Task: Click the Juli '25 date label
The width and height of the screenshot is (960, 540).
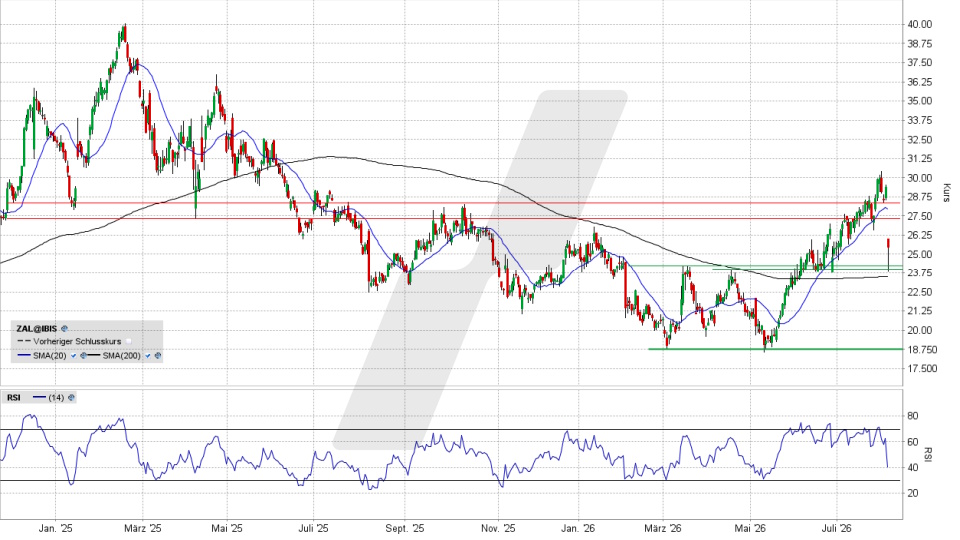Action: (313, 528)
